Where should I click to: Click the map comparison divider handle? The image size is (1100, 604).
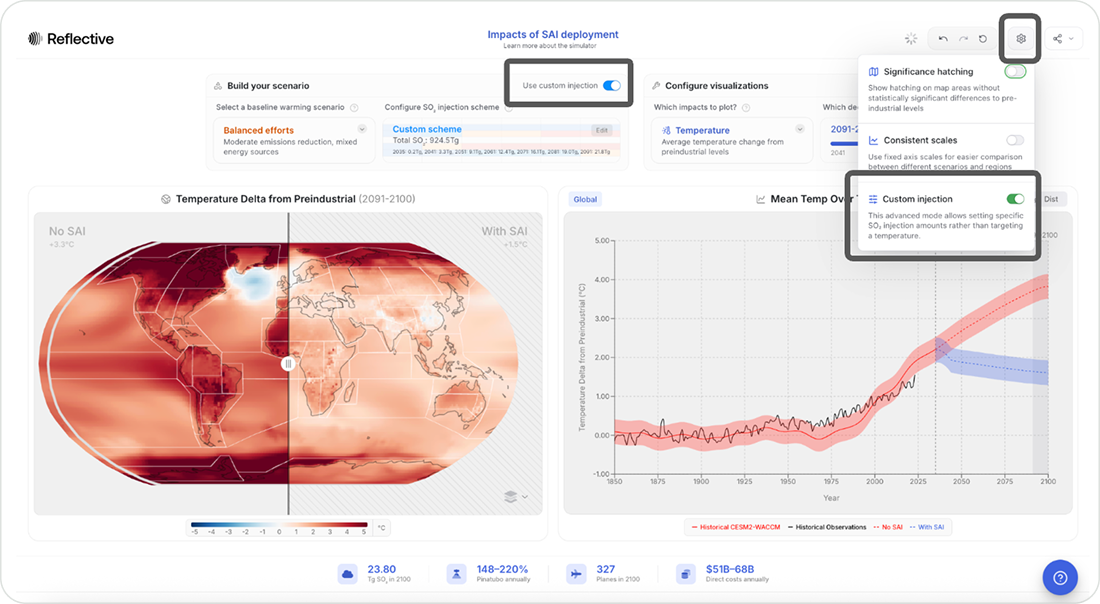point(288,365)
